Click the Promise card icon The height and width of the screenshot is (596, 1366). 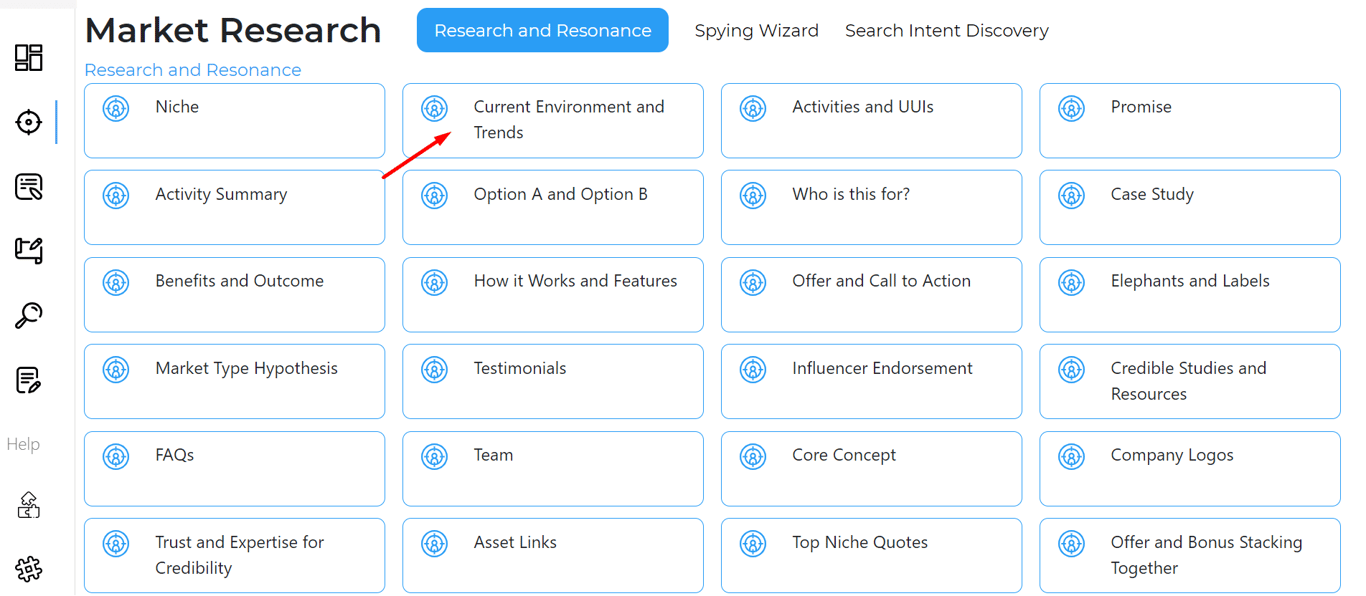point(1072,108)
